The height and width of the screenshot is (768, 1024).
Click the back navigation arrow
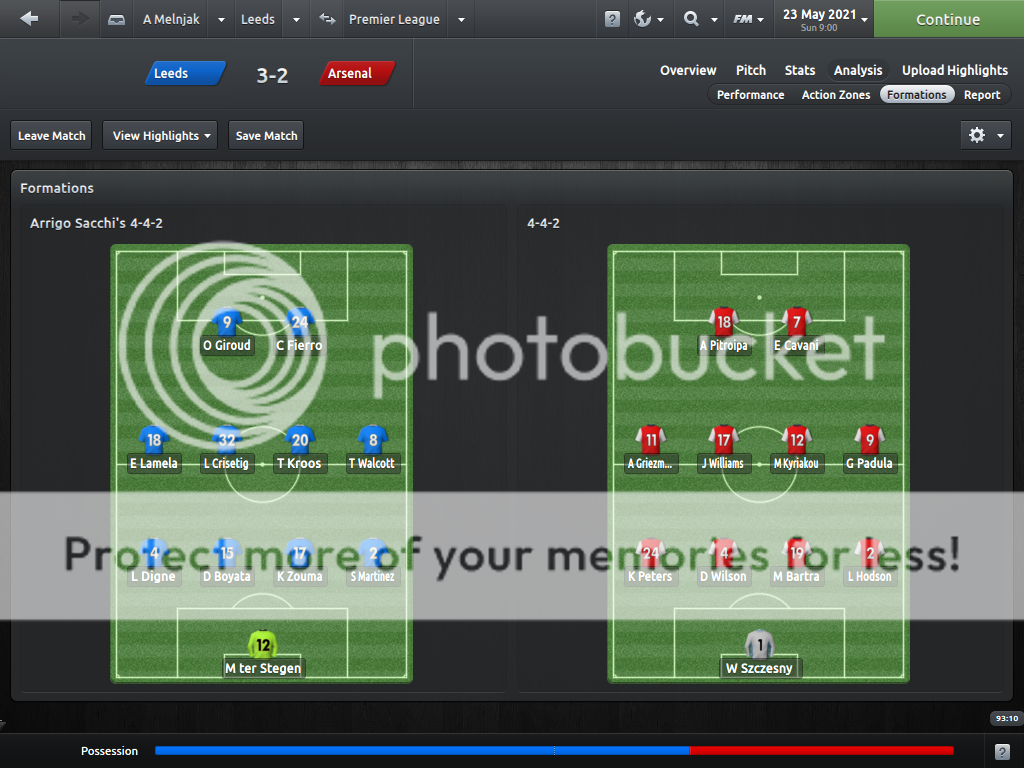tap(29, 19)
